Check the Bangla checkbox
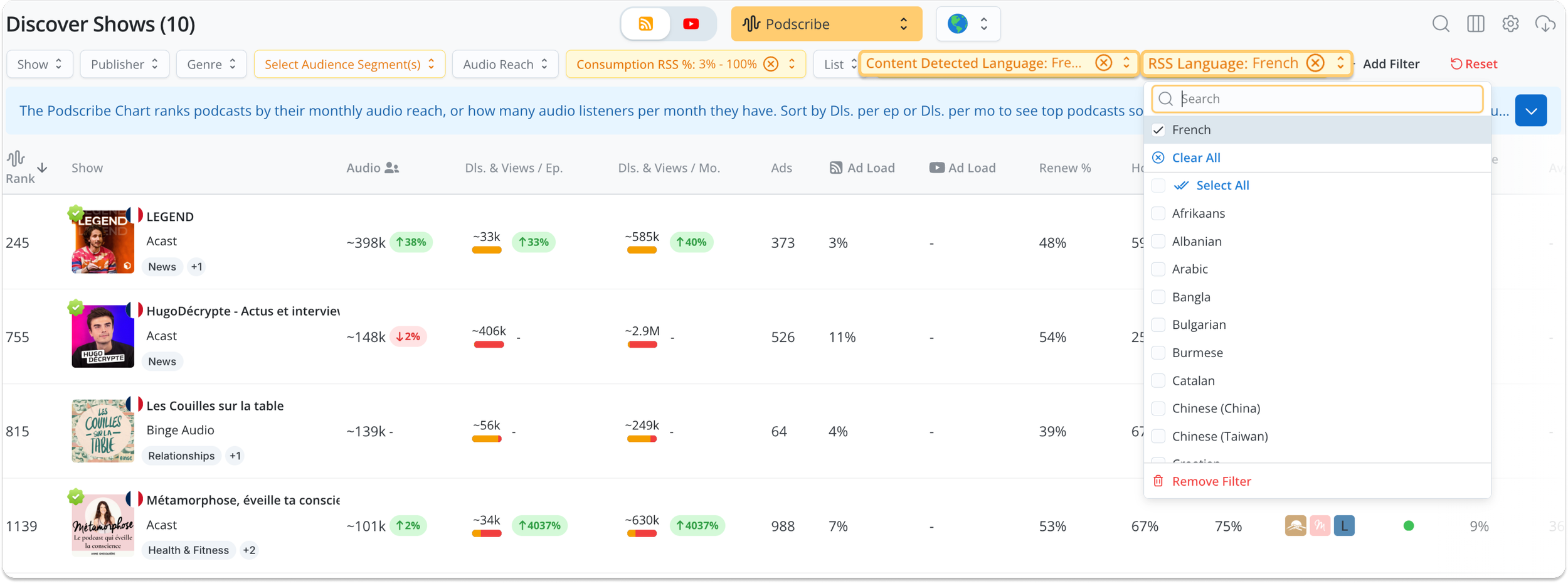 (1158, 297)
